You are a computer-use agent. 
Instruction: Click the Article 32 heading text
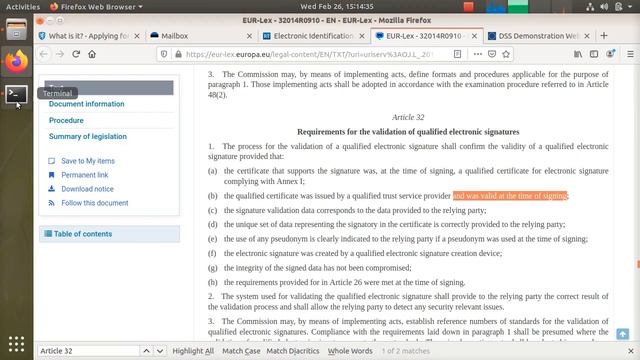click(x=408, y=117)
